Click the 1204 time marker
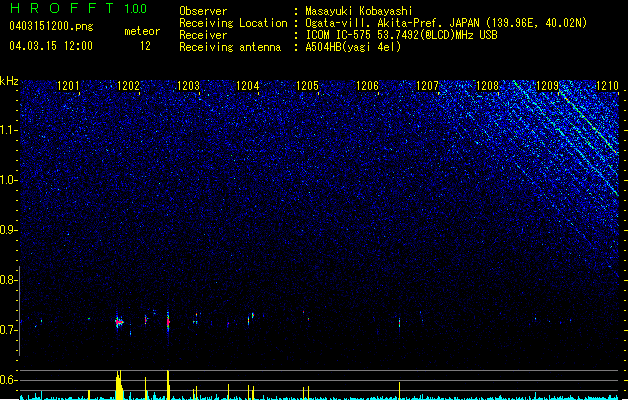629x400 pixels. tap(248, 86)
